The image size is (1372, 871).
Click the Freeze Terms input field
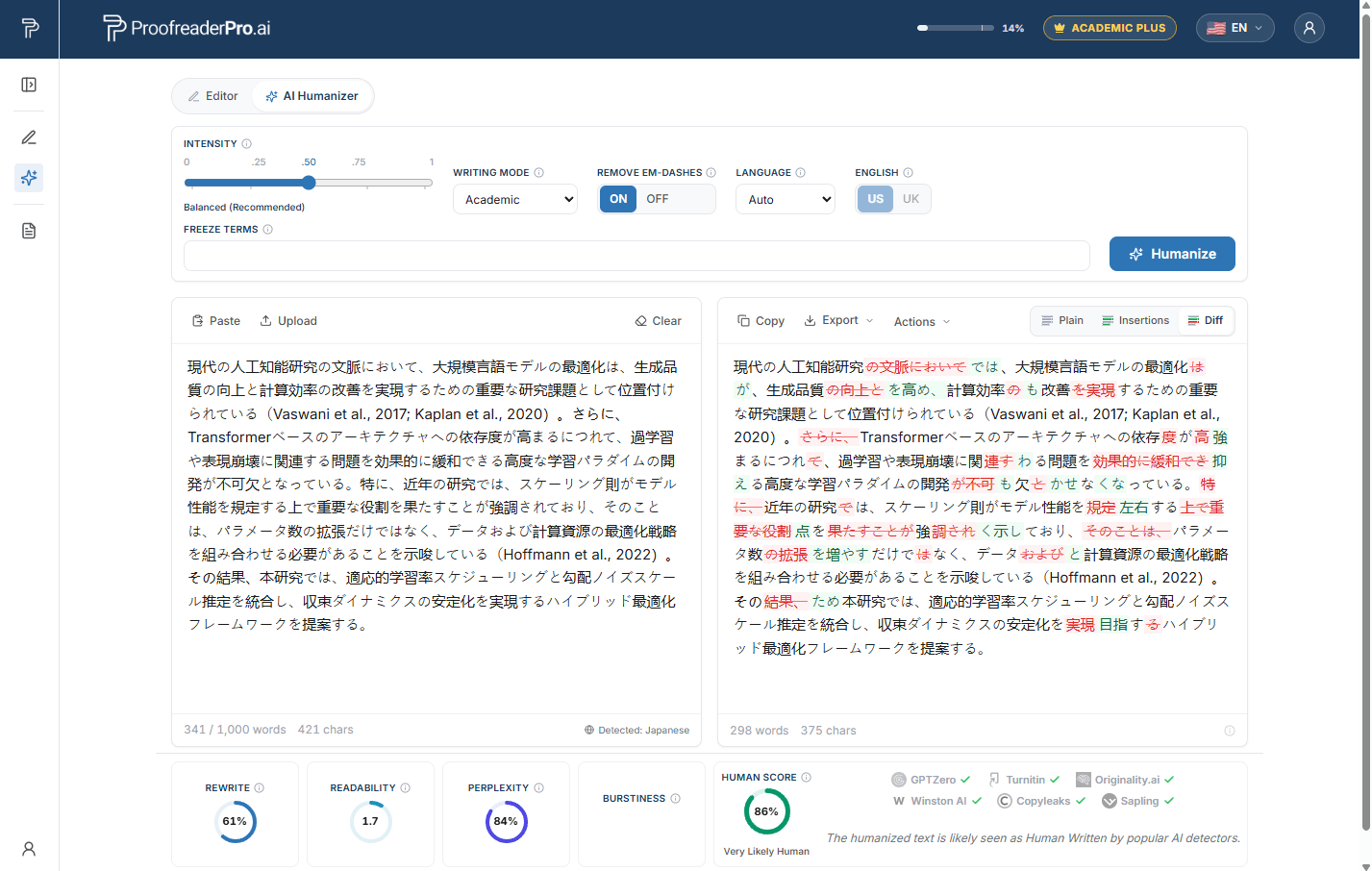coord(636,256)
